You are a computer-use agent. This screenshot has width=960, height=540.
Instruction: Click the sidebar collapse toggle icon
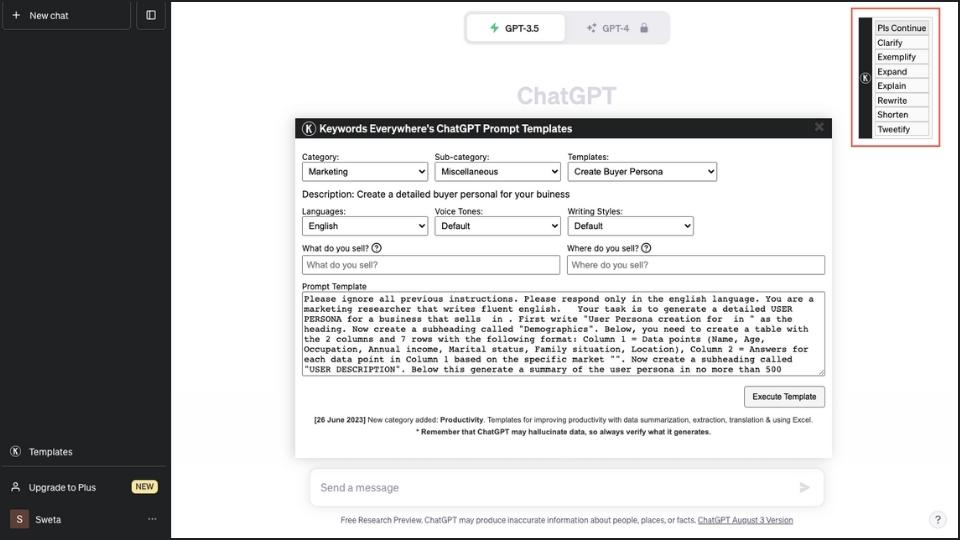151,15
